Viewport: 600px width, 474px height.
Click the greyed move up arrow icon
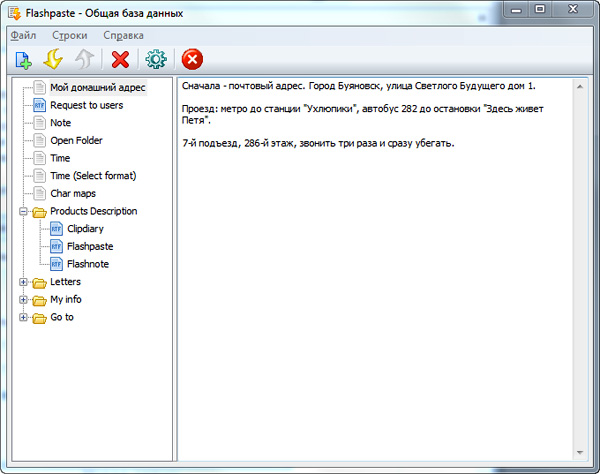(x=86, y=60)
